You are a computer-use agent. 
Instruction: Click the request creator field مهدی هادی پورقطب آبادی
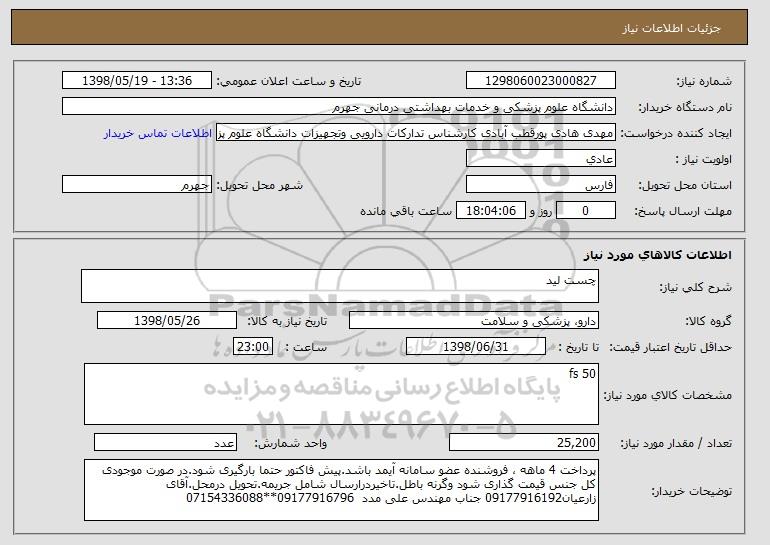tap(416, 133)
